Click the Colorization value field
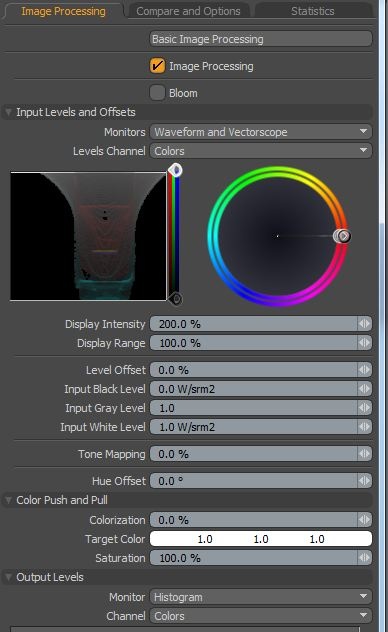The width and height of the screenshot is (388, 632). (253, 520)
